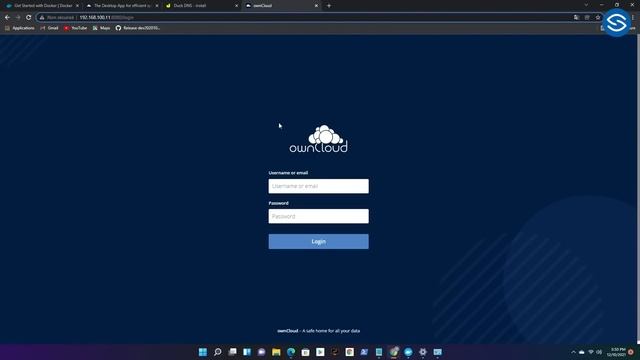Screen dimensions: 640x360
Task: Show hidden system tray icons
Action: [573, 352]
